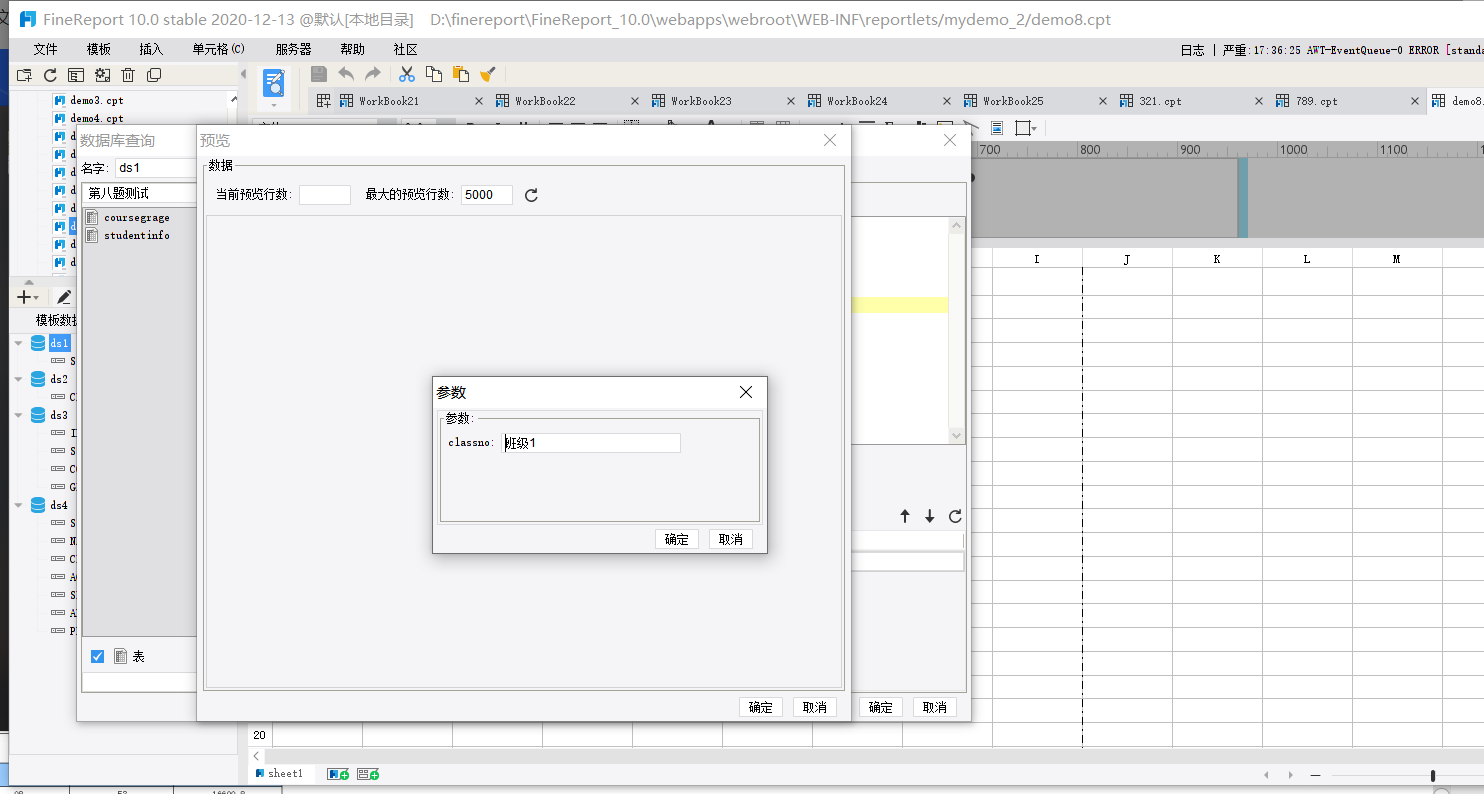Click 取消 in the 数据库查询 dialog
Image resolution: width=1484 pixels, height=794 pixels.
[935, 707]
